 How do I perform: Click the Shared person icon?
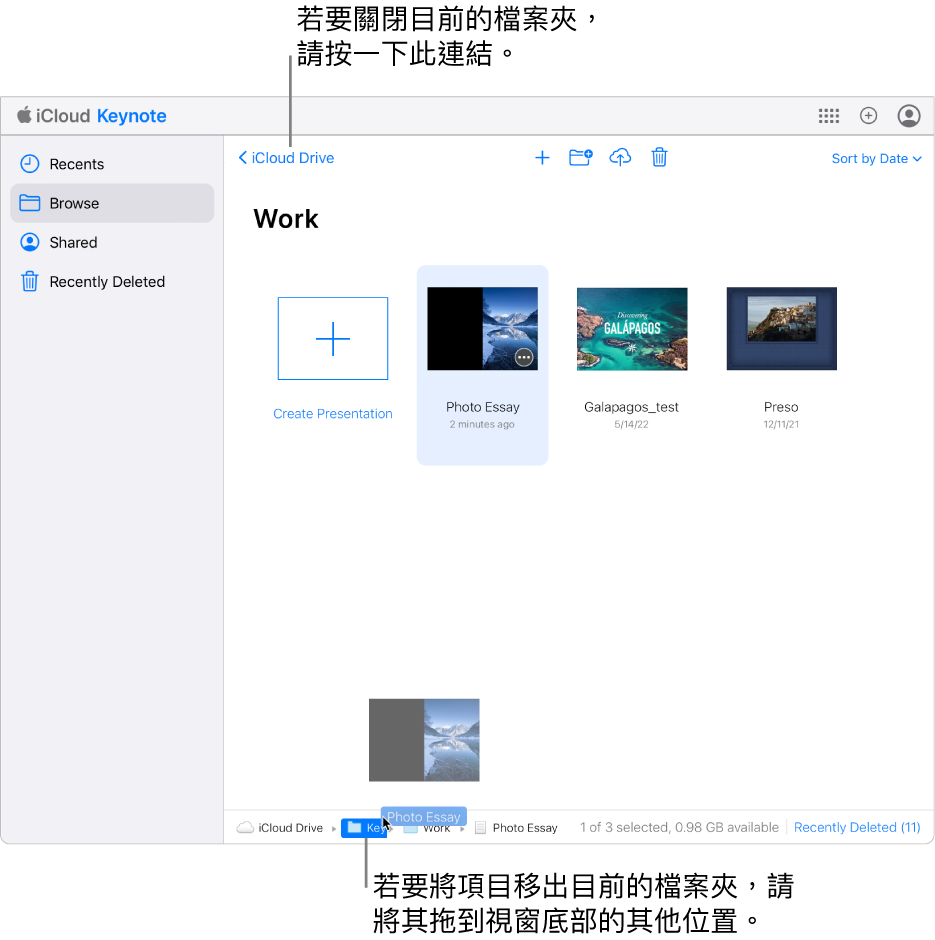[x=29, y=242]
